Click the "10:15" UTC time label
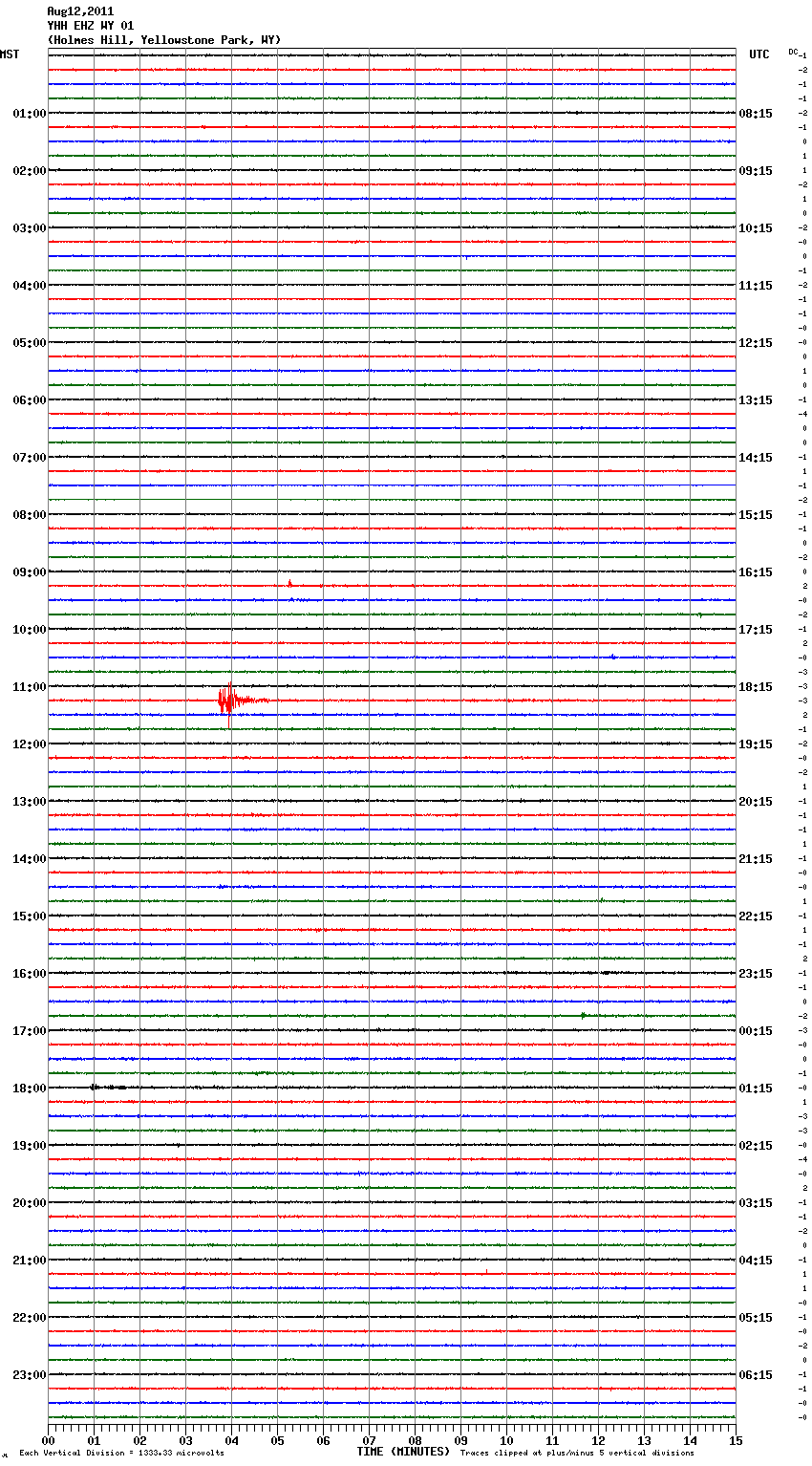The width and height of the screenshot is (812, 1466). 756,228
